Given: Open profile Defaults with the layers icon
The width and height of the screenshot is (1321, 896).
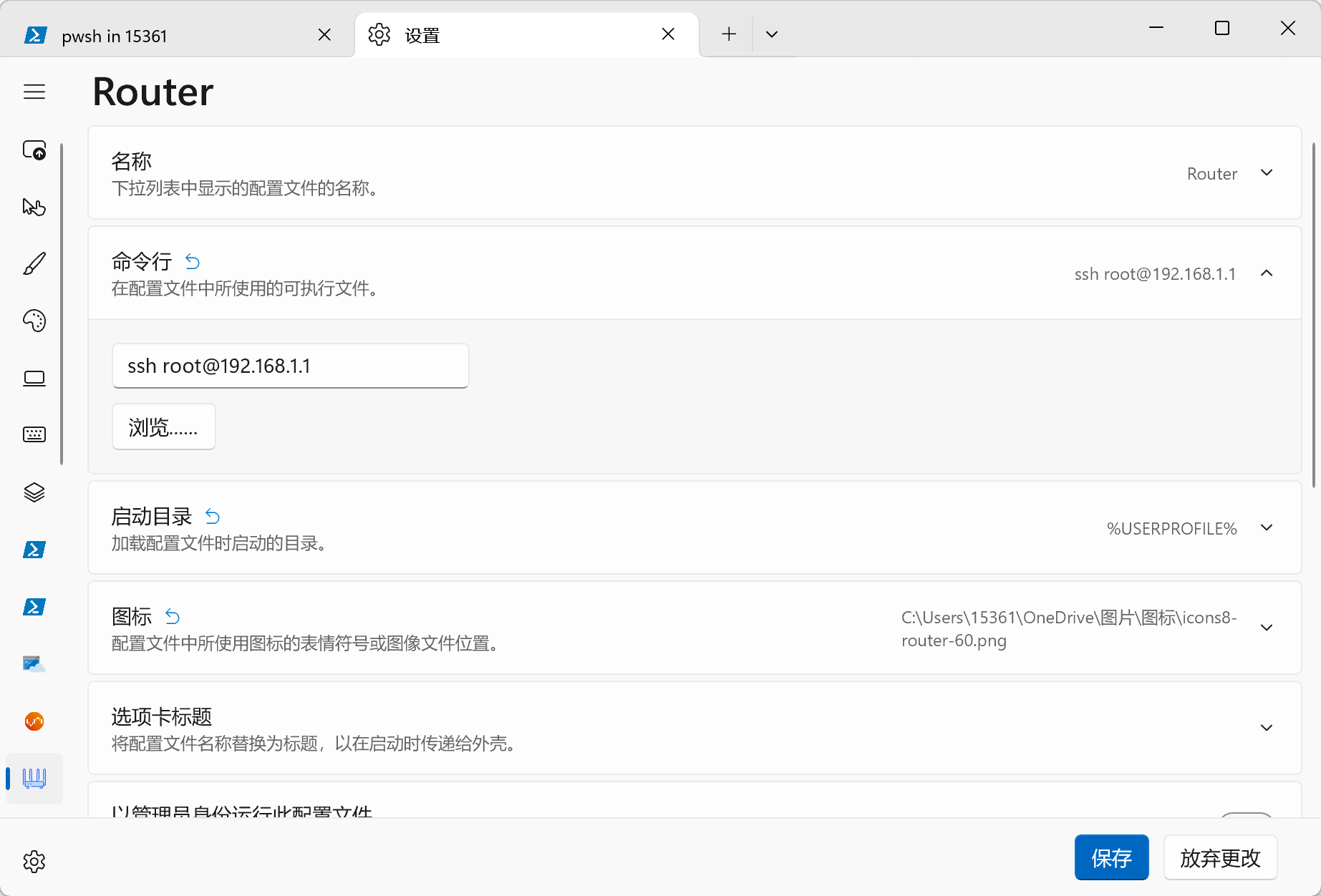Looking at the screenshot, I should 34,492.
